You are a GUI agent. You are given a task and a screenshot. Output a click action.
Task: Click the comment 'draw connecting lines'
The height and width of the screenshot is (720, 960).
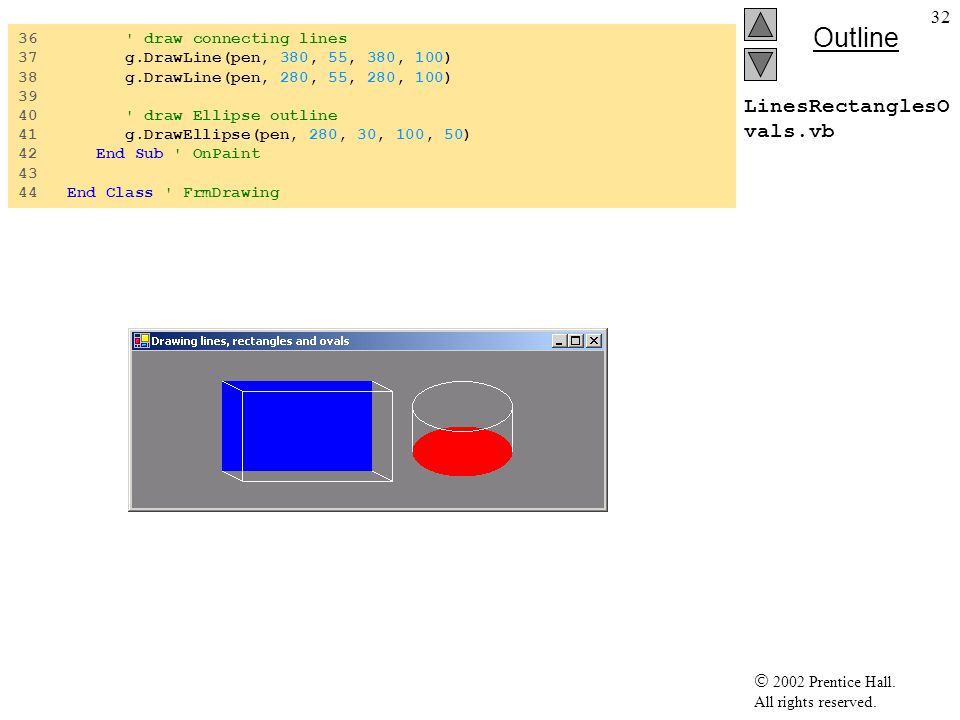237,38
